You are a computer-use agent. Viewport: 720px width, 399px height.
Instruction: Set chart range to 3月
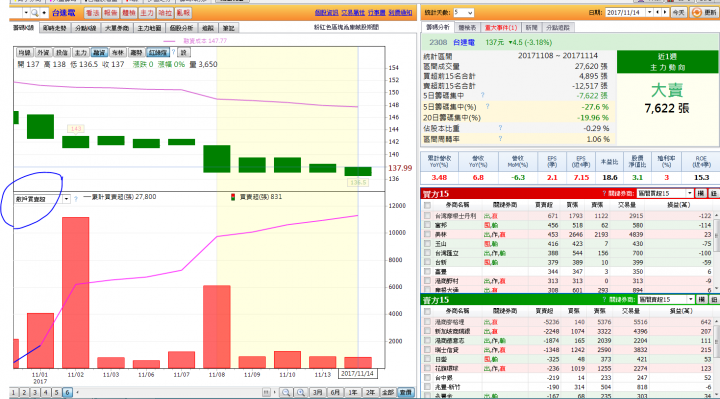click(317, 392)
